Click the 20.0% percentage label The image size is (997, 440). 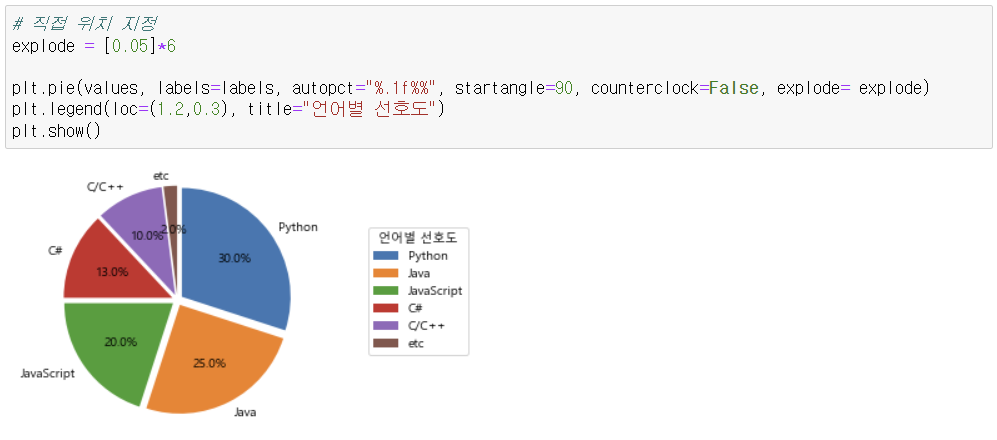click(x=121, y=341)
